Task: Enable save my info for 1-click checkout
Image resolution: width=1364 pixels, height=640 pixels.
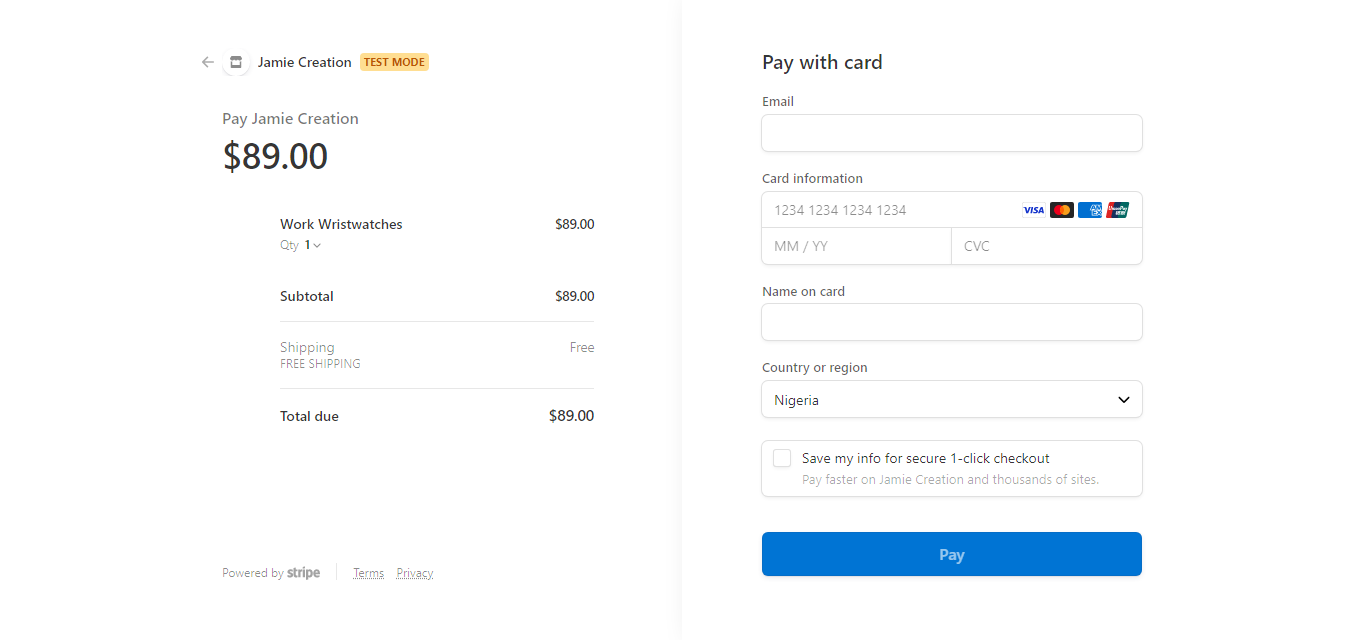Action: point(782,457)
